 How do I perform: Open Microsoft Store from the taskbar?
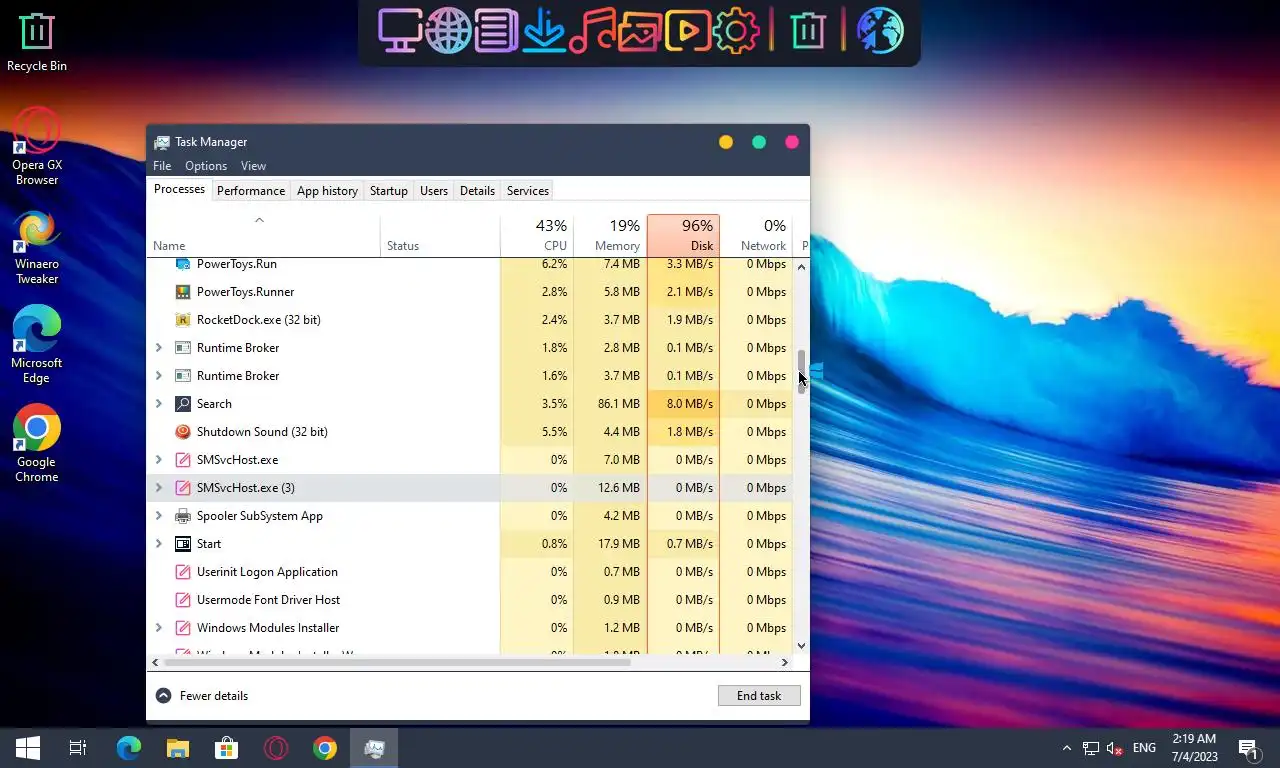tap(227, 748)
